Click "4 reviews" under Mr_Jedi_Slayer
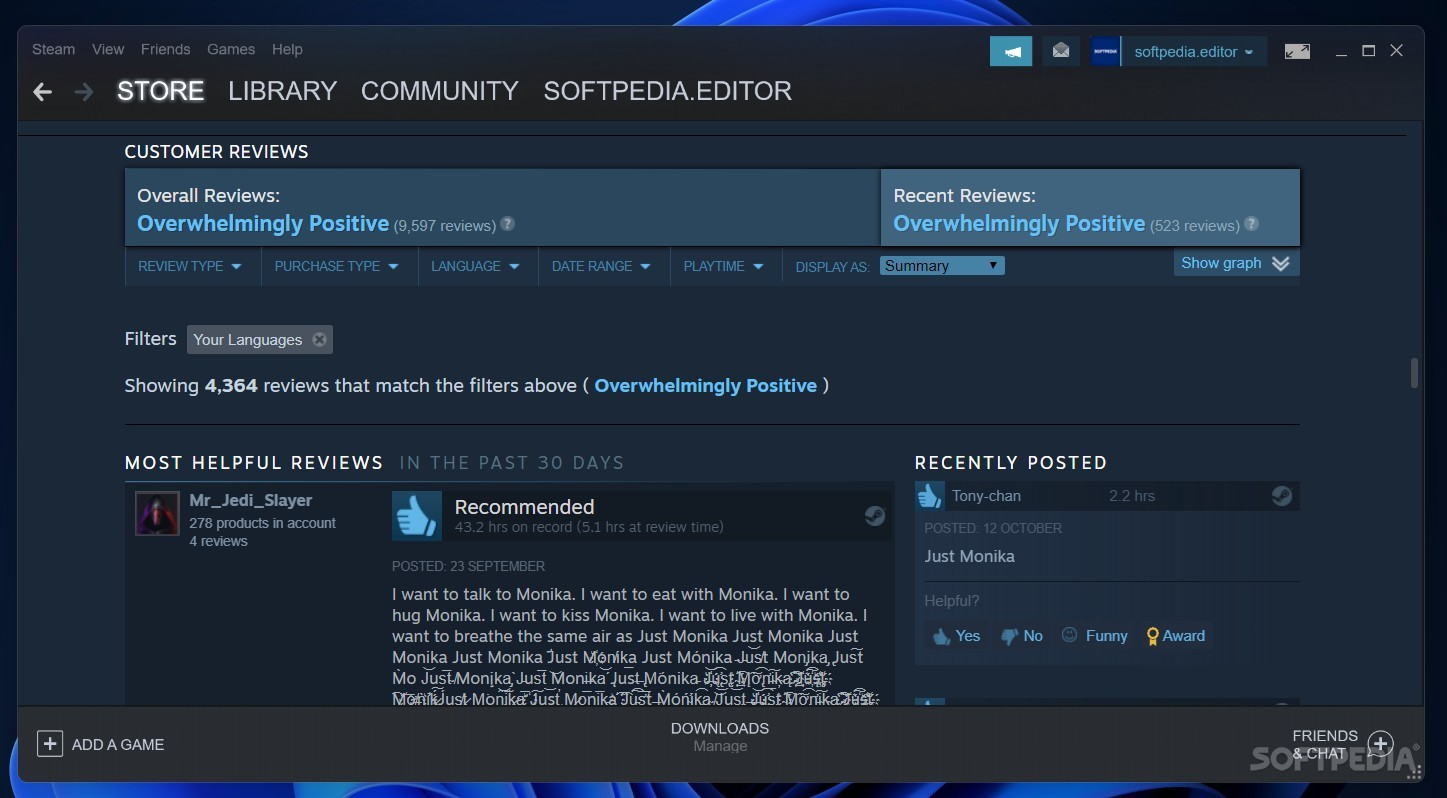 tap(218, 541)
